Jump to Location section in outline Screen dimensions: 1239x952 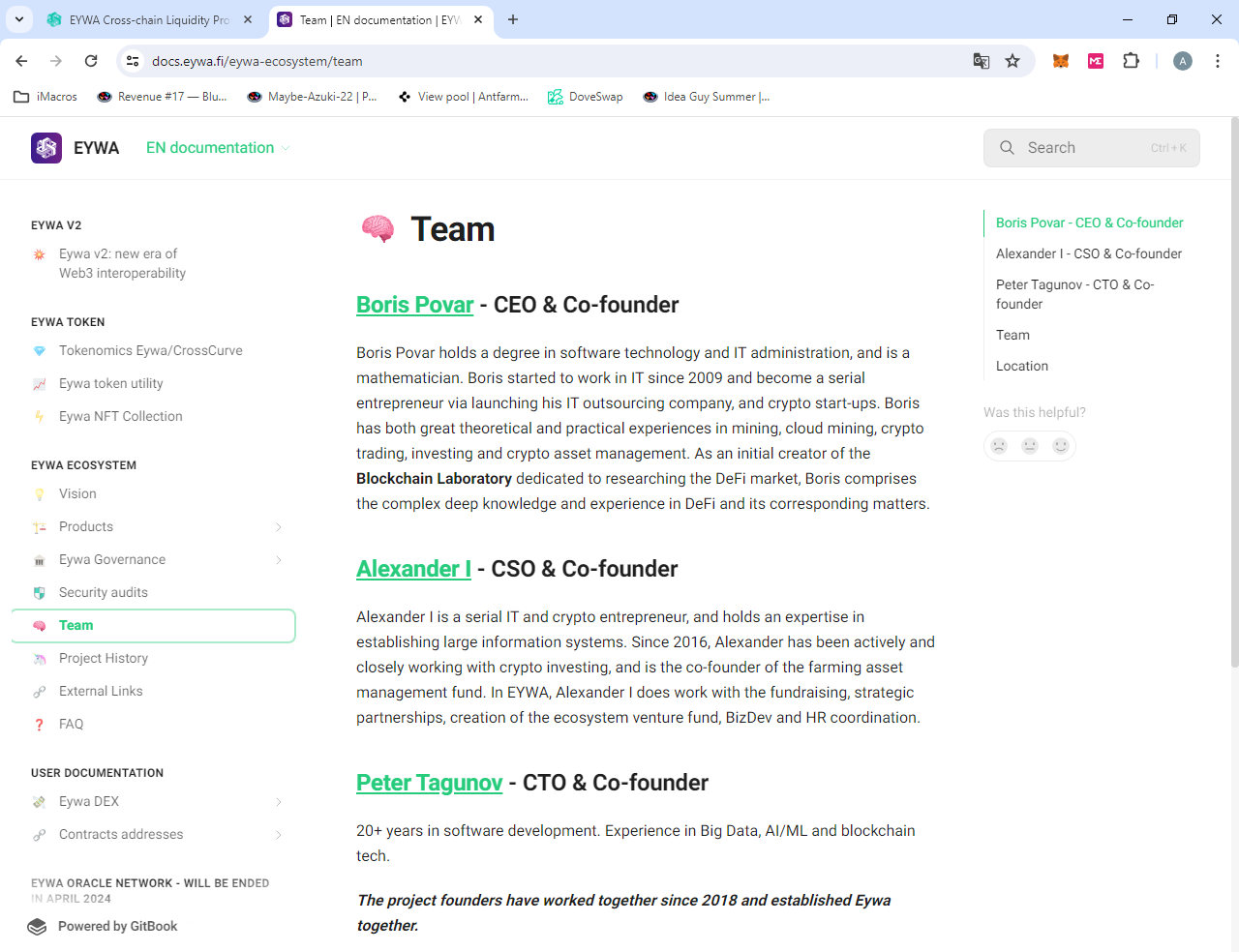coord(1022,366)
